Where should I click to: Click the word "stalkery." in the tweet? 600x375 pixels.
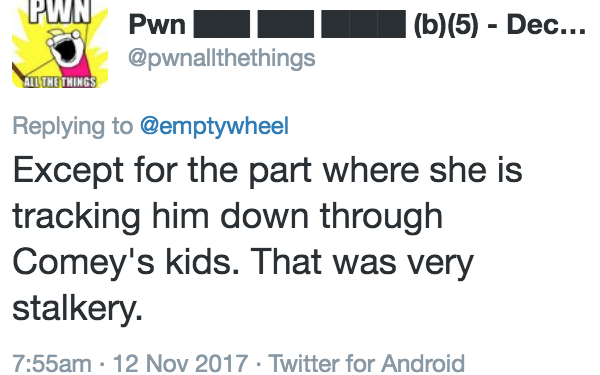78,309
